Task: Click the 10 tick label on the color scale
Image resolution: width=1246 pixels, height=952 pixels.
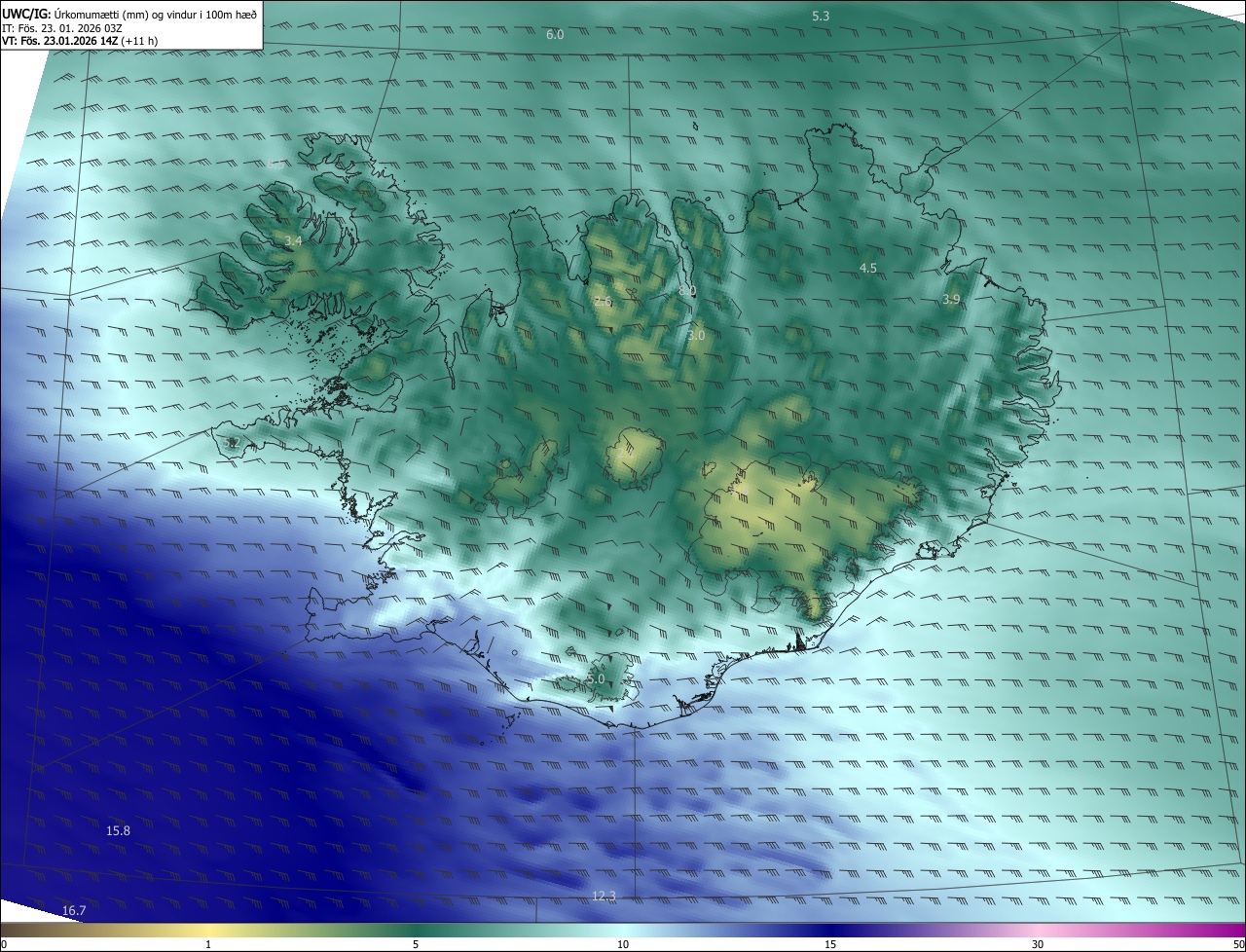Action: [623, 944]
